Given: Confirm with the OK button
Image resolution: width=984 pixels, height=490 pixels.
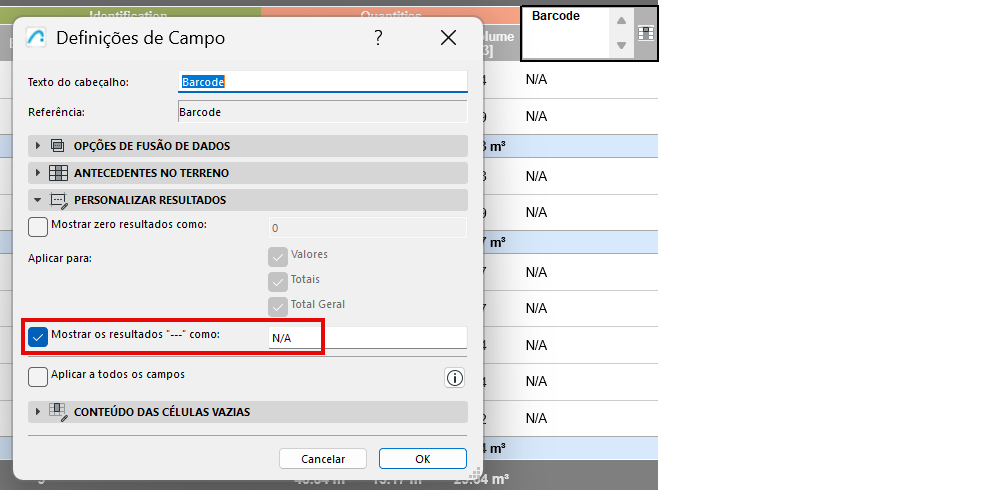Looking at the screenshot, I should [x=423, y=459].
